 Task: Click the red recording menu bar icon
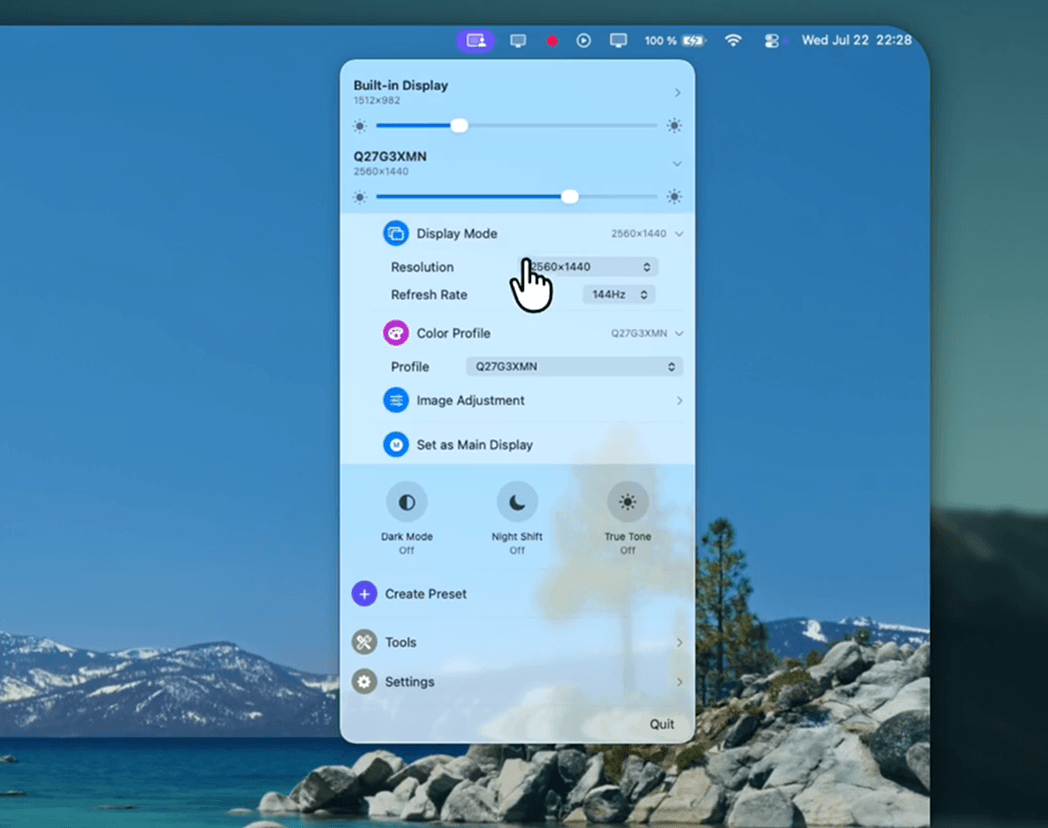[552, 41]
